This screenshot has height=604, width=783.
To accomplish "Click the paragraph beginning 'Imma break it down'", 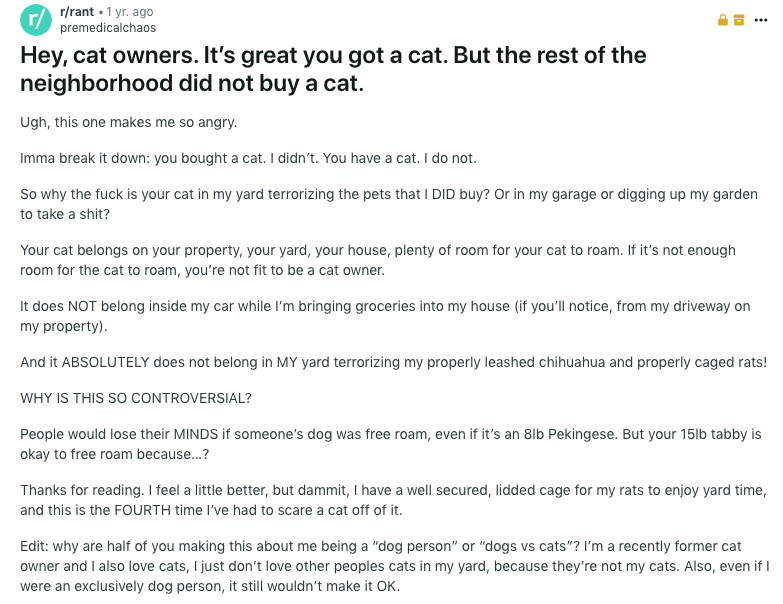I will click(248, 158).
